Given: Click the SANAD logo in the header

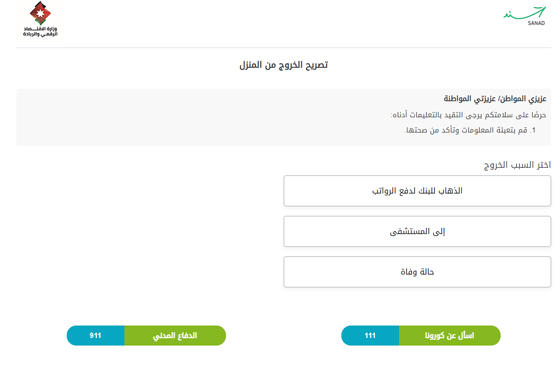Looking at the screenshot, I should (x=525, y=16).
